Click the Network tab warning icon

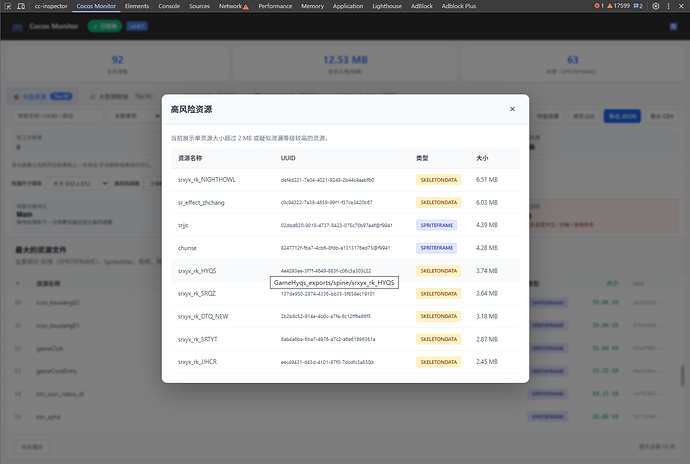[x=246, y=7]
